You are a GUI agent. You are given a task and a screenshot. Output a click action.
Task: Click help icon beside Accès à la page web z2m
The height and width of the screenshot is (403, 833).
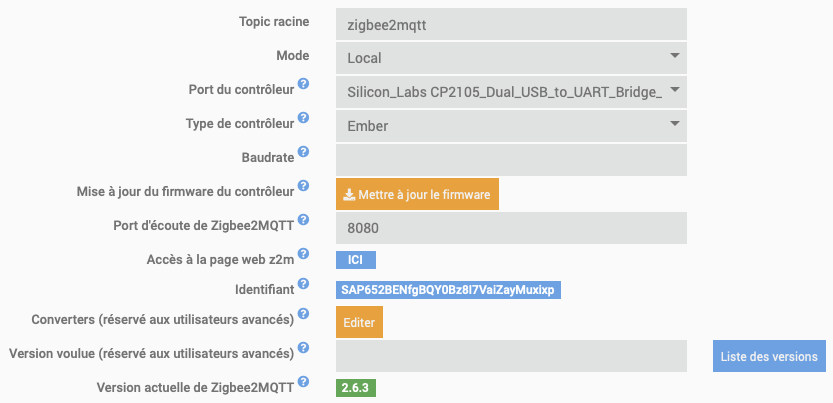tap(303, 254)
